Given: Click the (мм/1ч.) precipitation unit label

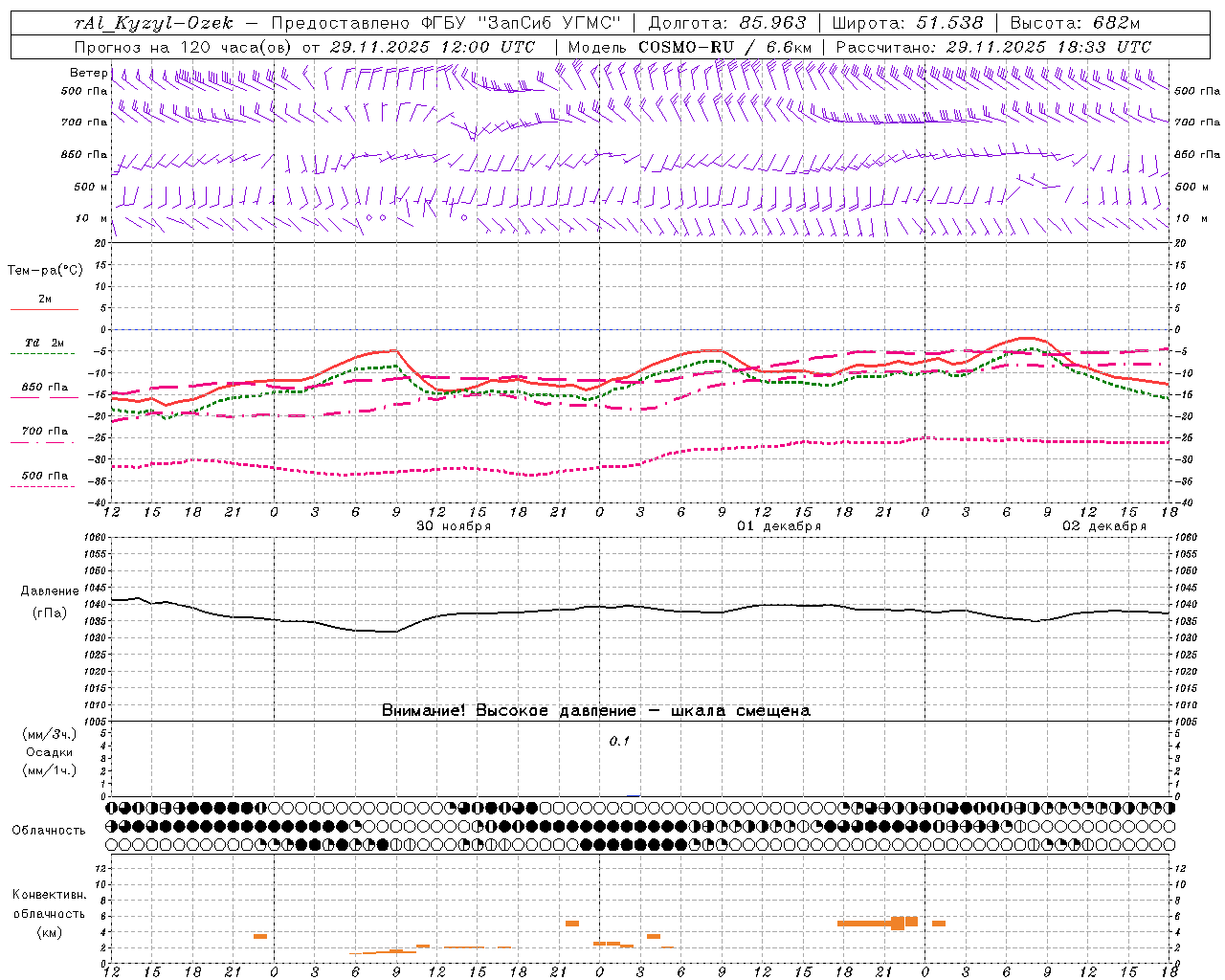Looking at the screenshot, I should tap(50, 770).
